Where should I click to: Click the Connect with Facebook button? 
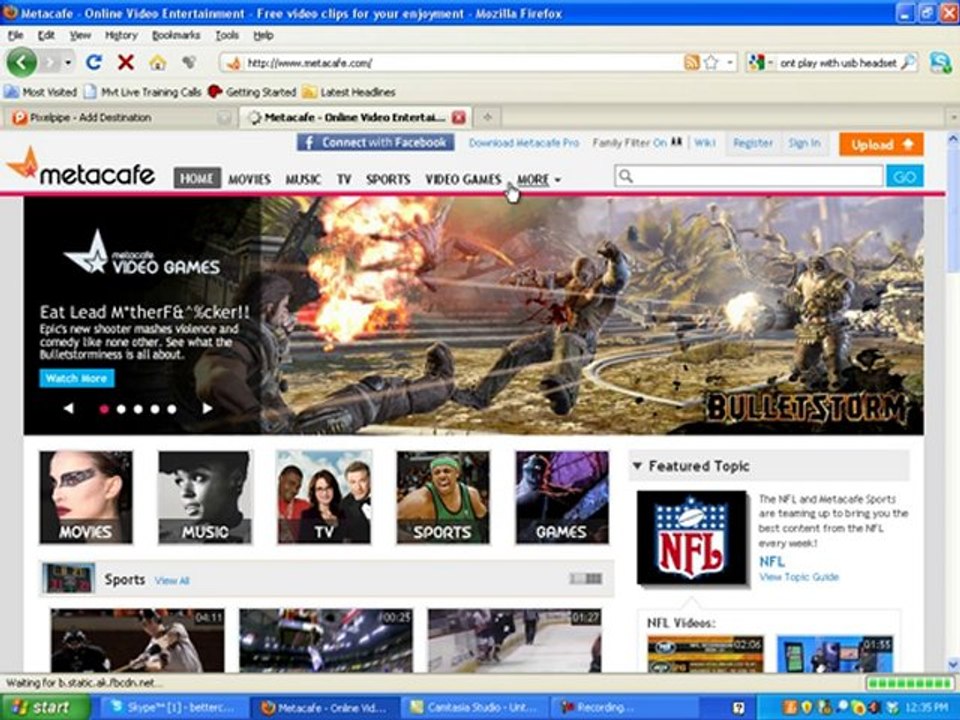[x=376, y=143]
